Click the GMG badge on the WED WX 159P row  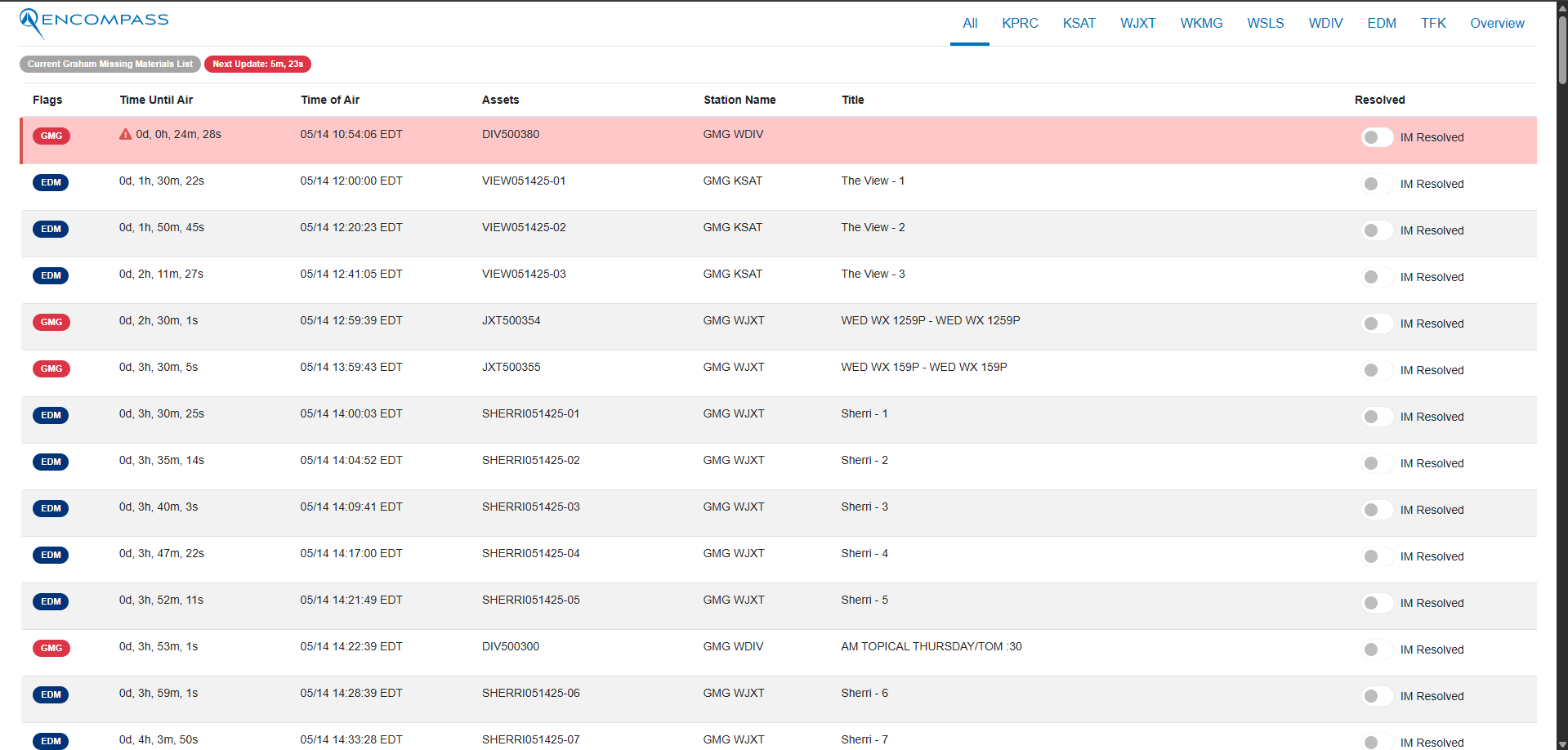pyautogui.click(x=51, y=368)
